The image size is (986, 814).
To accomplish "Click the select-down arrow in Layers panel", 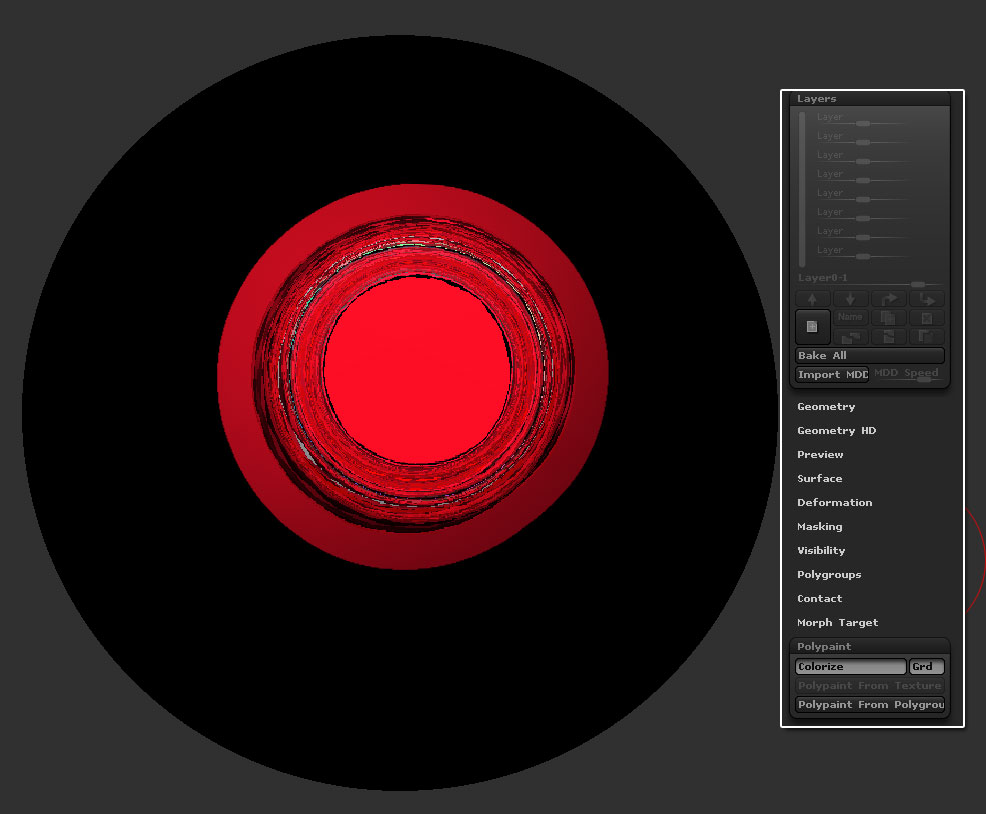I will [x=850, y=299].
